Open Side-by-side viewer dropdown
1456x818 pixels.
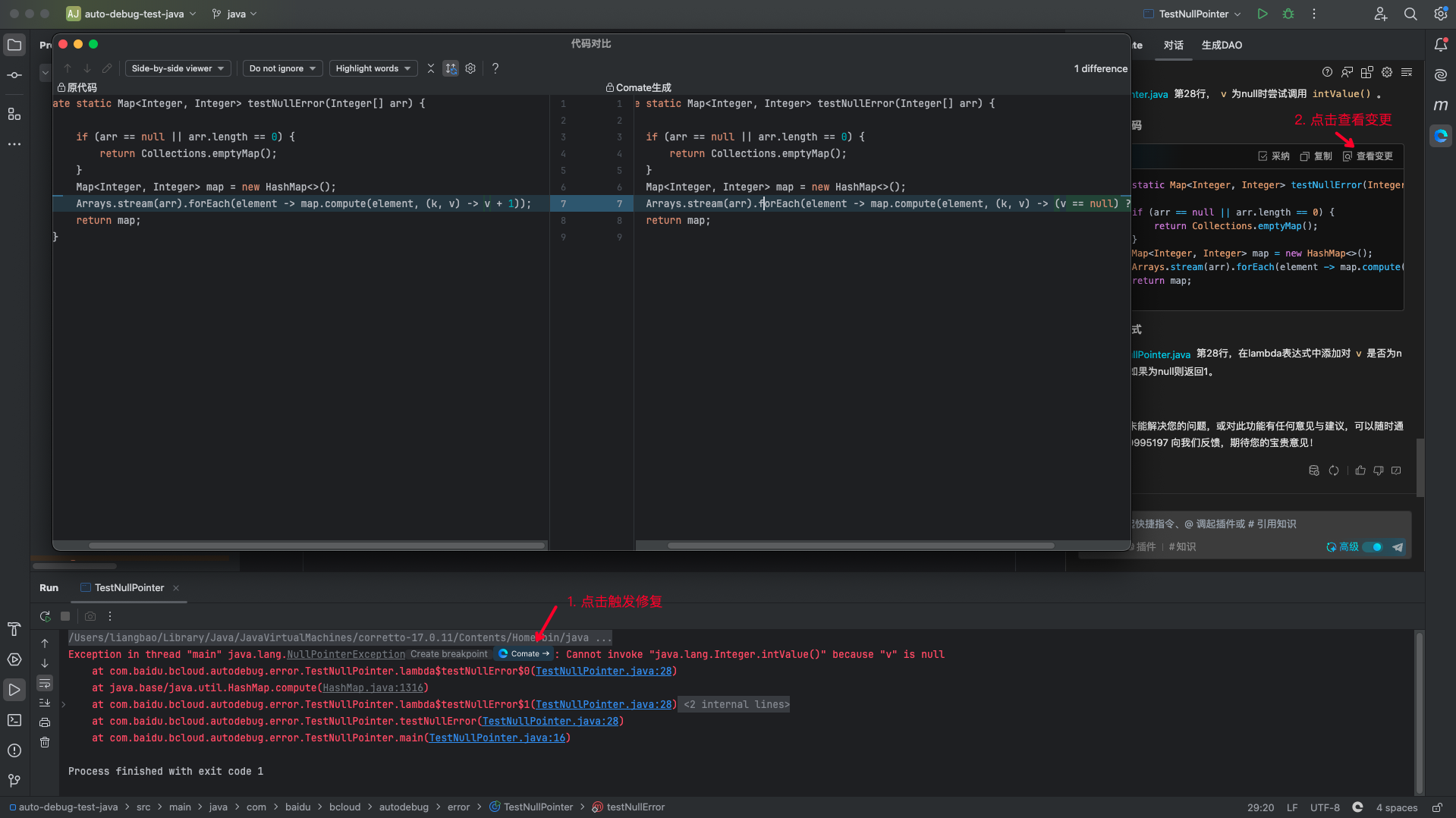click(178, 68)
